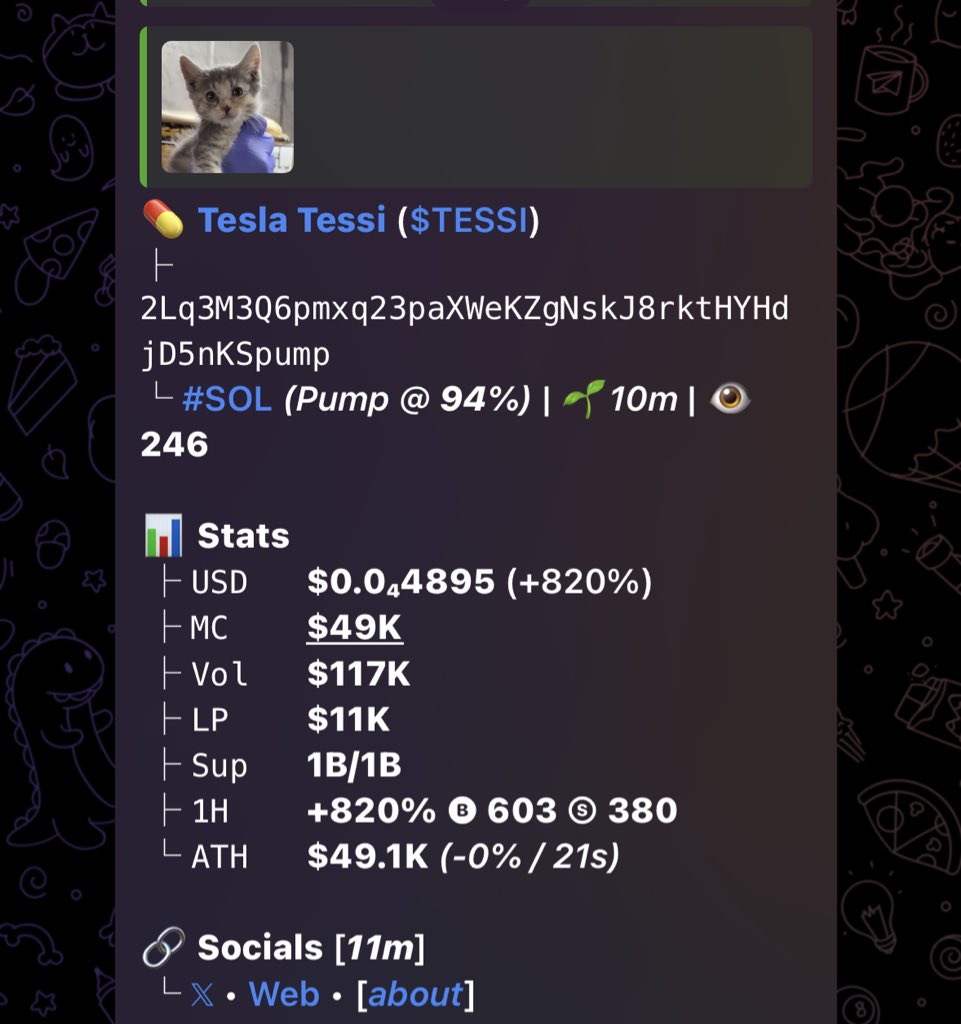
Task: Open the Web social link
Action: 284,995
